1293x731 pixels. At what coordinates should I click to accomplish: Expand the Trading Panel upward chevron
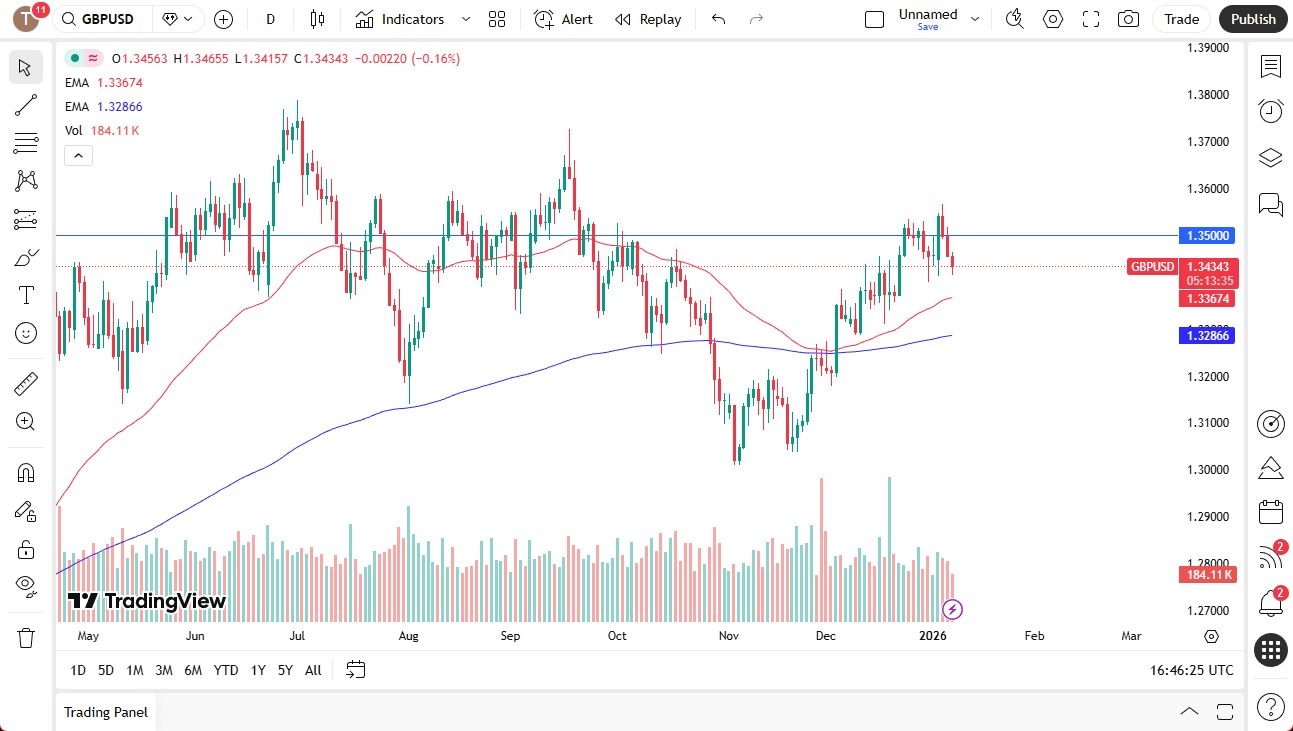click(1189, 712)
